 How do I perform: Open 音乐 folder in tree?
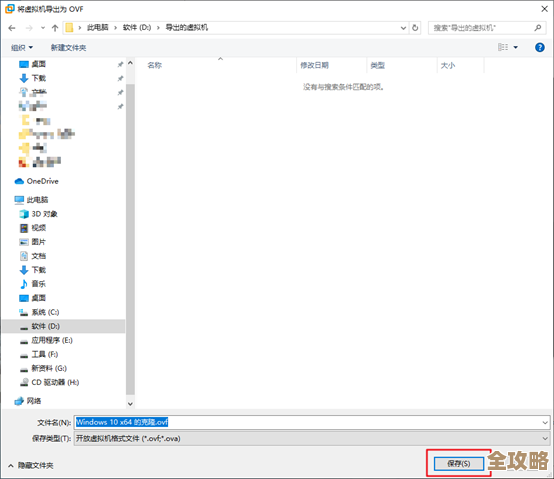[39, 284]
